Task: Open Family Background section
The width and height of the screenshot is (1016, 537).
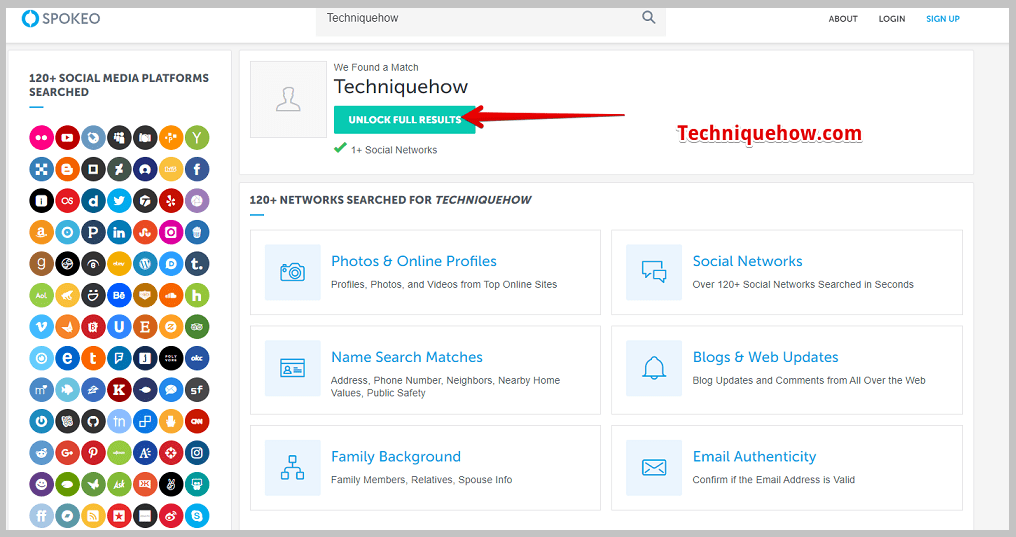Action: [x=425, y=468]
